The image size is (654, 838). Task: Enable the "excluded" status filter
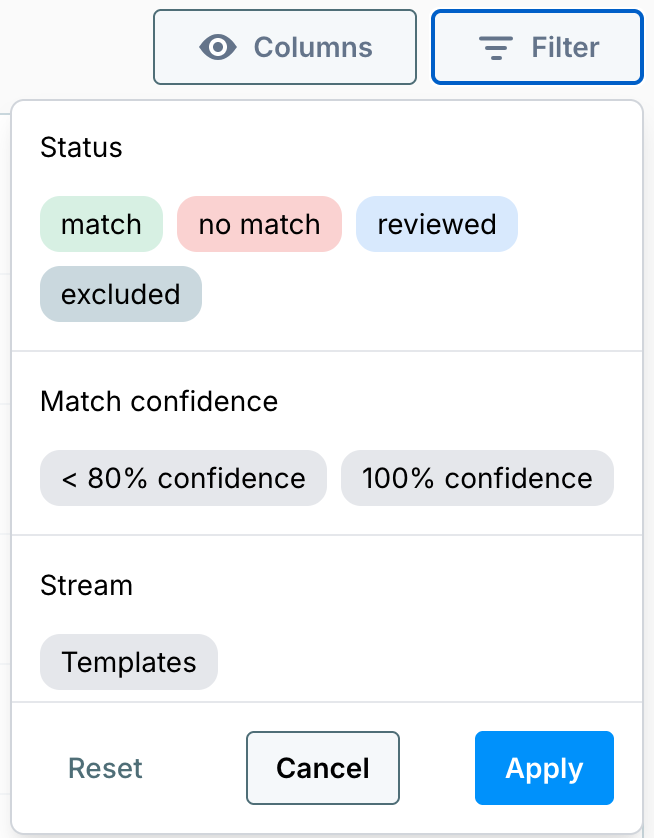120,294
